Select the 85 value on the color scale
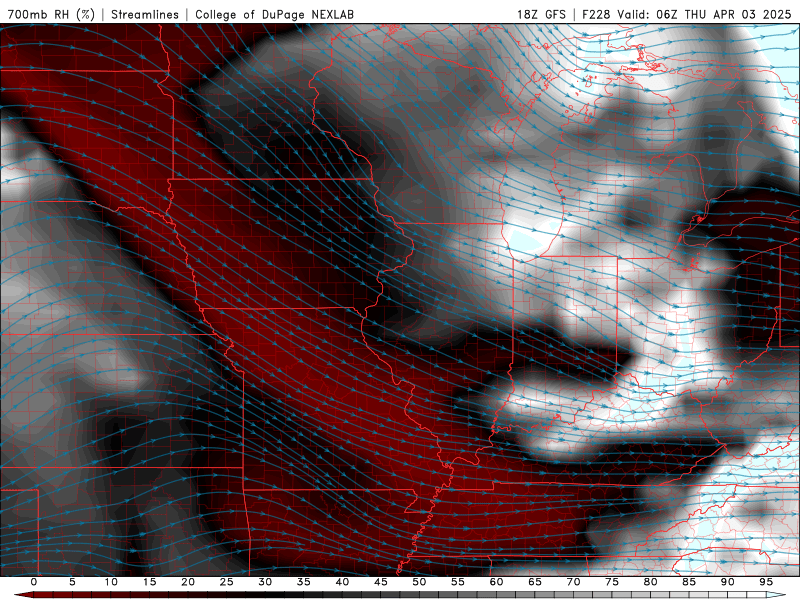This screenshot has height=600, width=800. coord(689,582)
